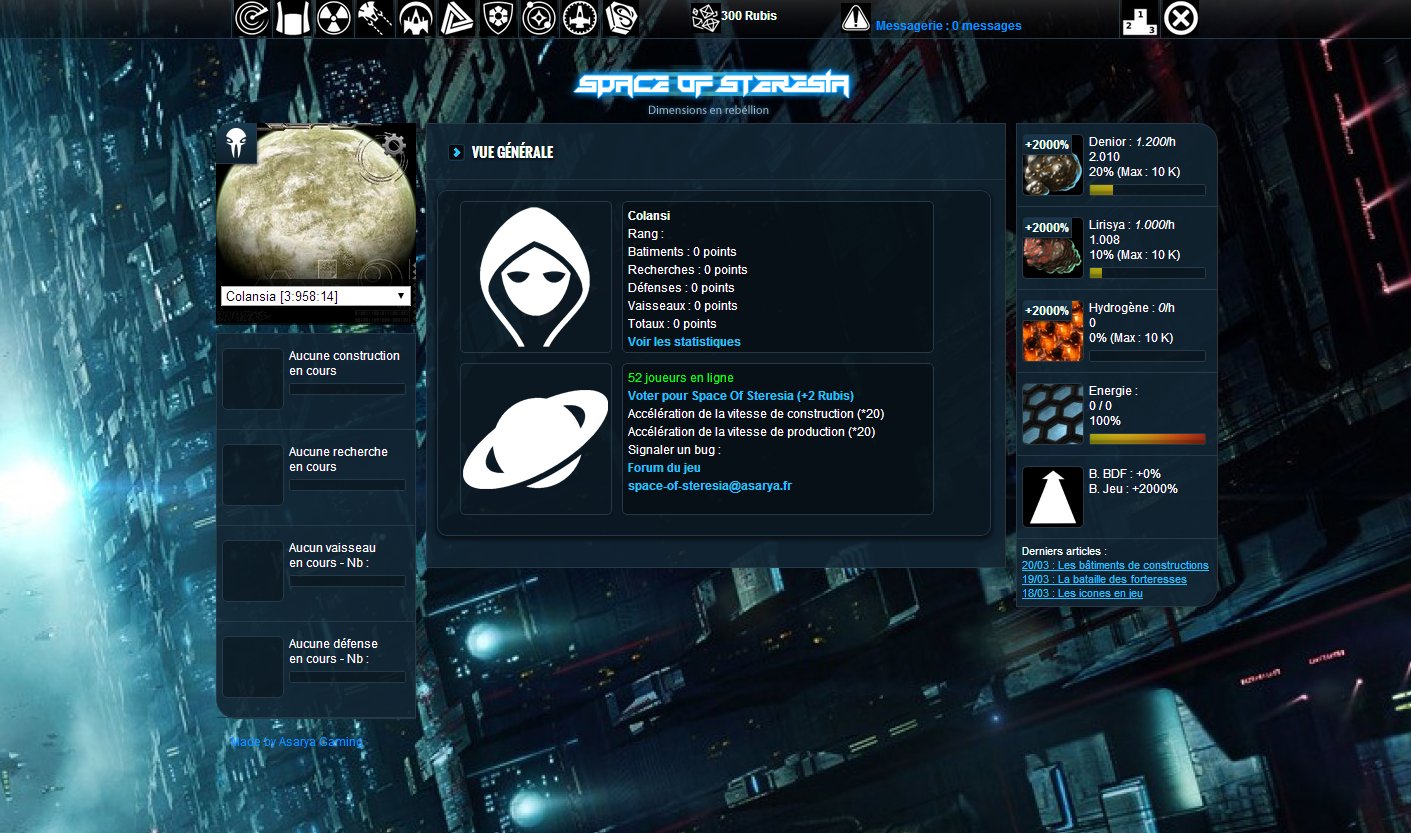Click the empty ship queue thumbnail
This screenshot has height=833, width=1411.
(x=253, y=571)
